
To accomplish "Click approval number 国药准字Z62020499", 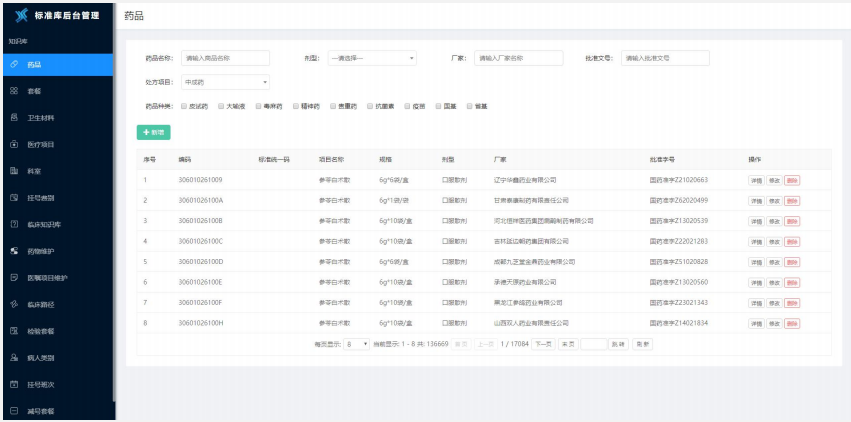I will [x=678, y=200].
